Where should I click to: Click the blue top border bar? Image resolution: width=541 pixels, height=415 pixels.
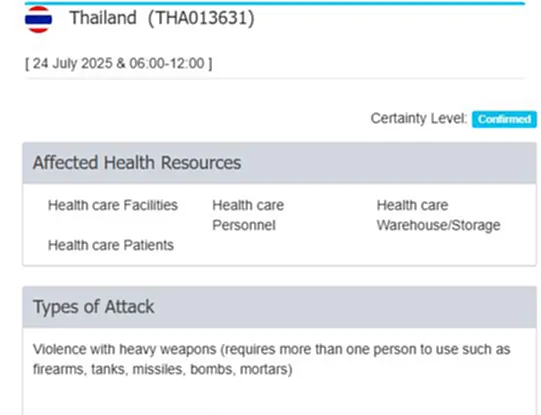275,3
